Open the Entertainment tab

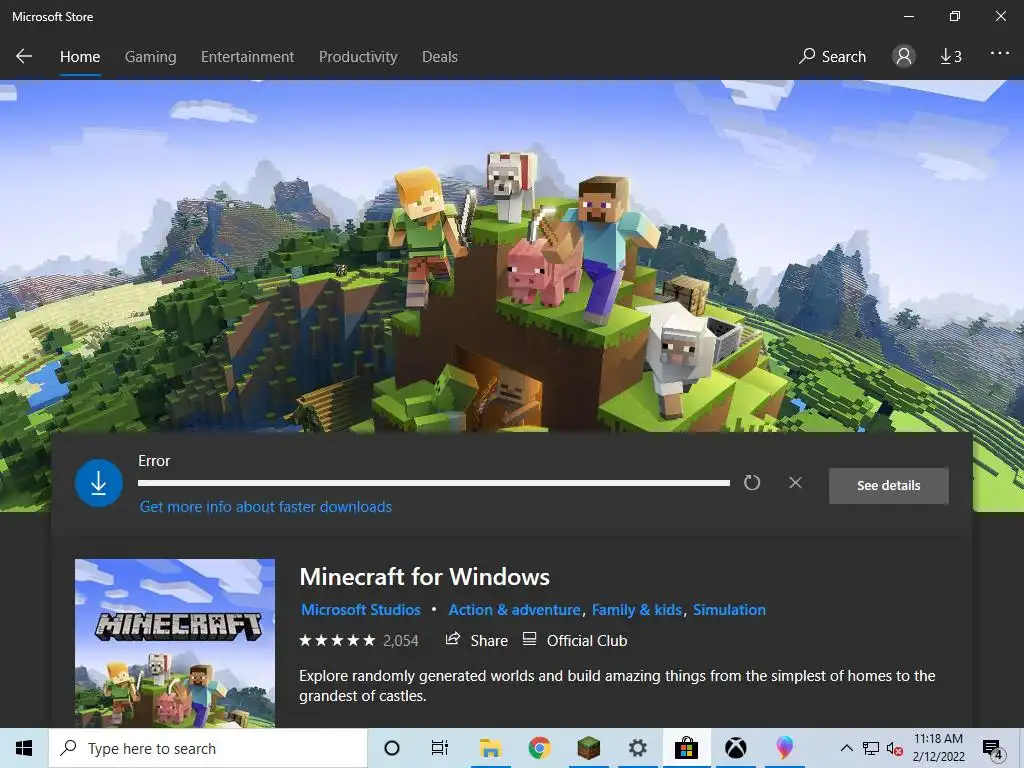click(x=248, y=57)
